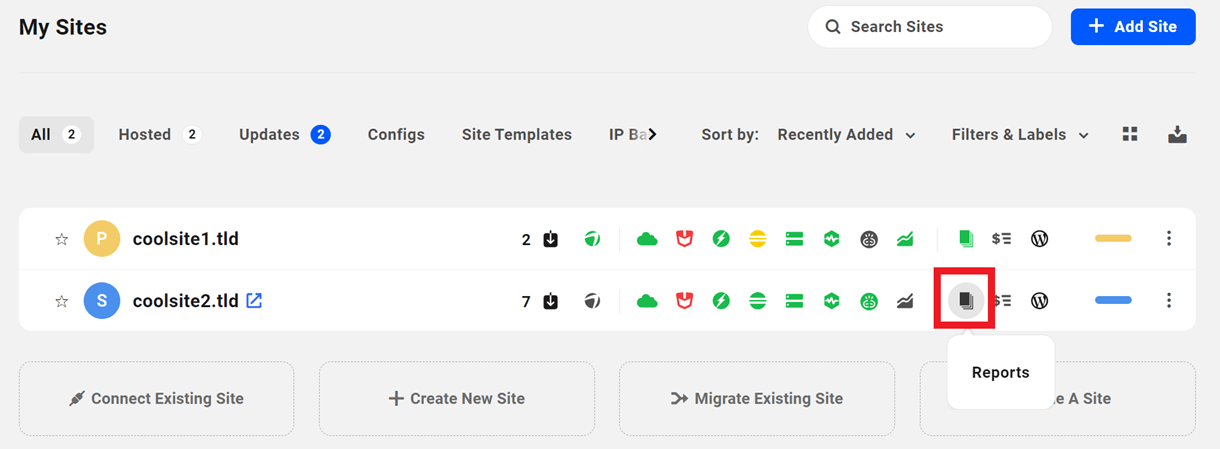Click yellow color label on coolsite1.tld
1220x449 pixels.
click(1113, 239)
